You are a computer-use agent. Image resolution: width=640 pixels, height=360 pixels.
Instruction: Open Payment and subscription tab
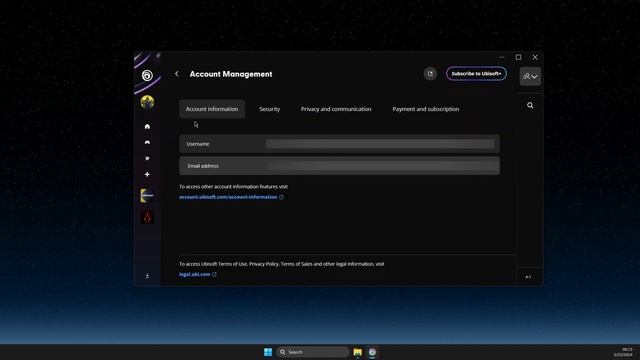[x=426, y=109]
